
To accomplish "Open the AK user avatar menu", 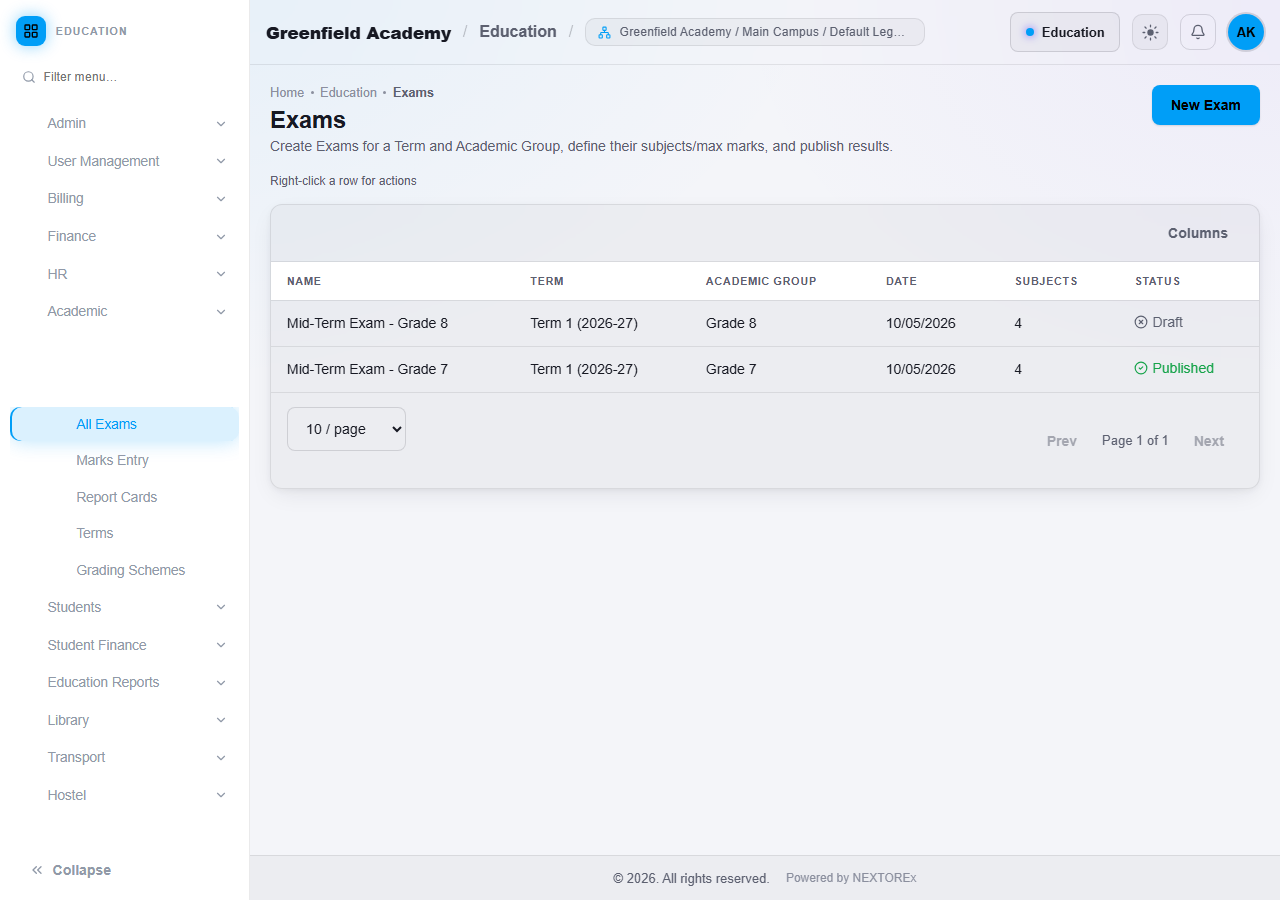I will click(x=1246, y=32).
